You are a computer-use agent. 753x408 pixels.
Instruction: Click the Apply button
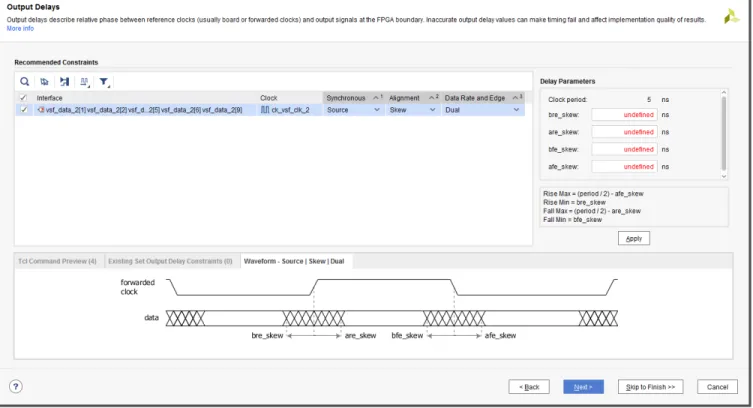click(x=634, y=239)
